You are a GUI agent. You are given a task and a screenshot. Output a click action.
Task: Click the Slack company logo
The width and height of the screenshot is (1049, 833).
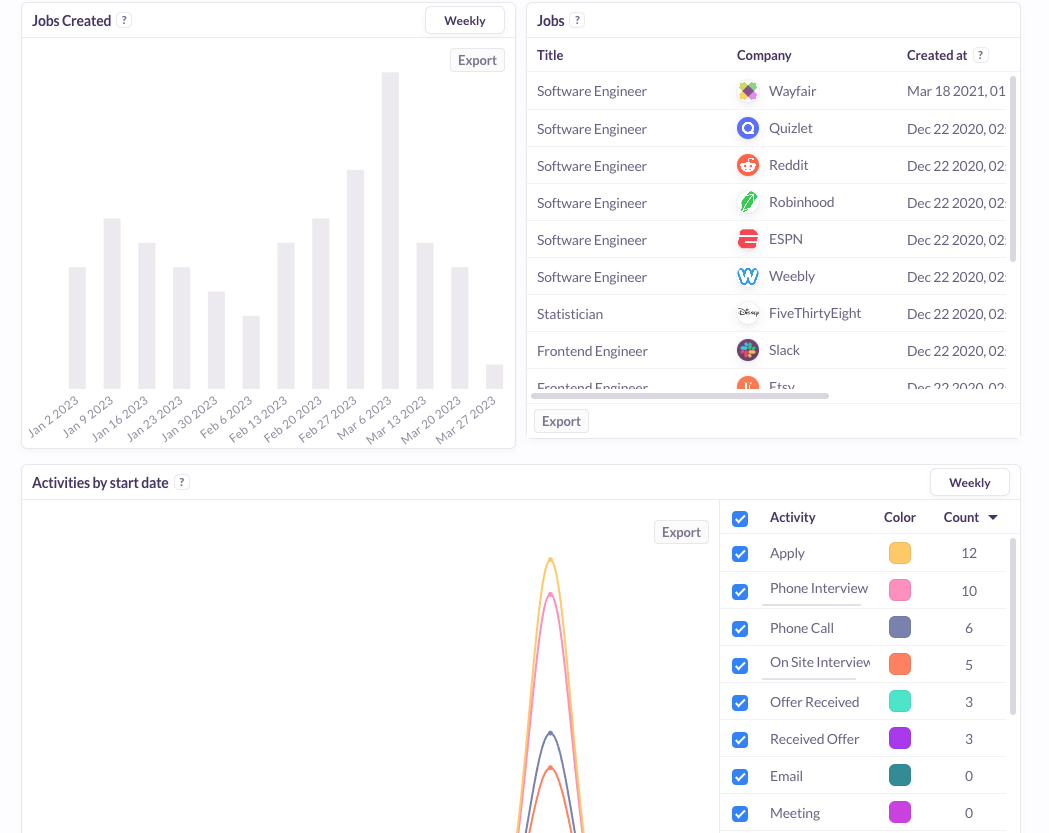click(x=748, y=350)
